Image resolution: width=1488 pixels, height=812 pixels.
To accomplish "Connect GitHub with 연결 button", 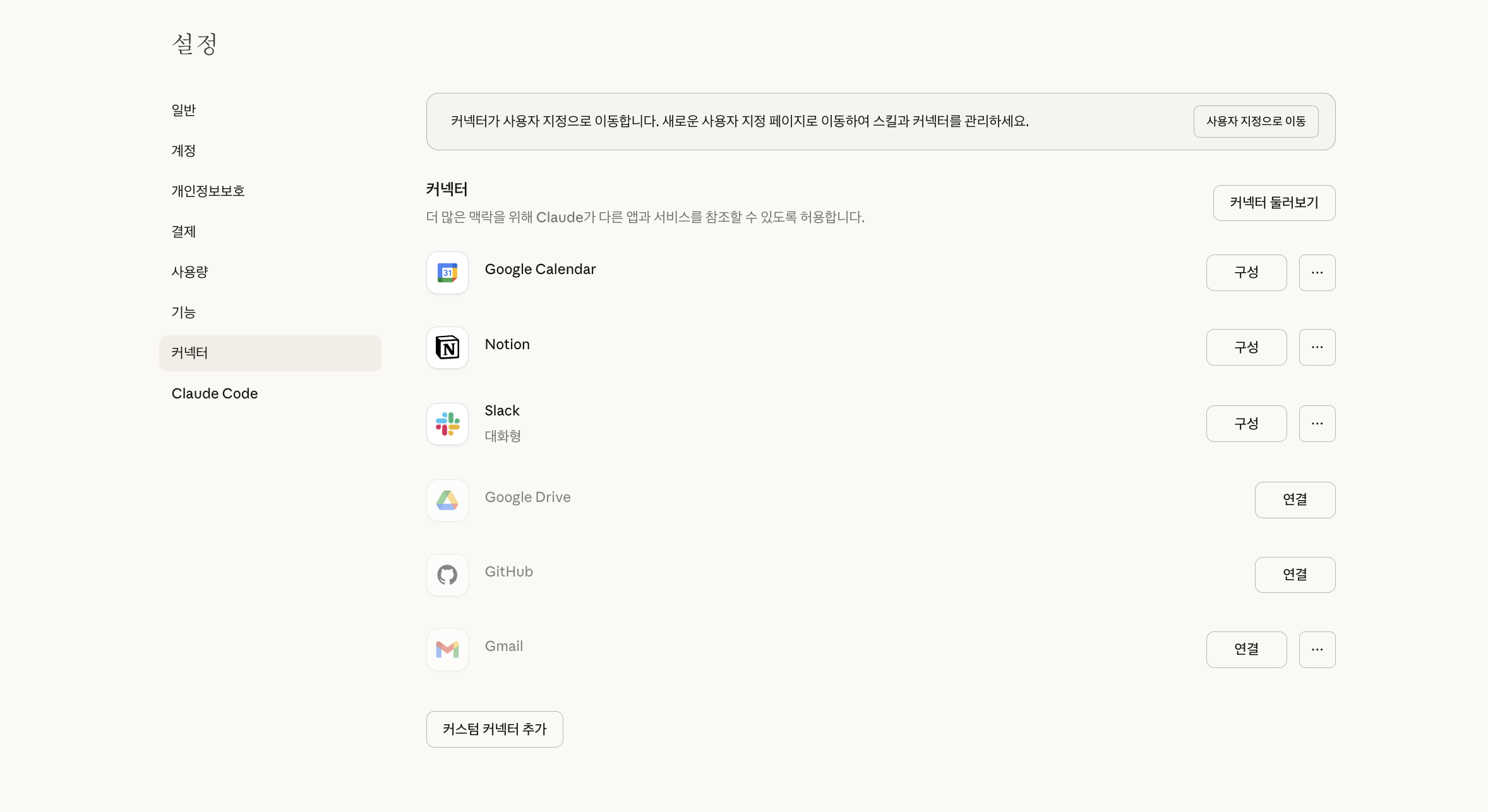I will coord(1295,575).
